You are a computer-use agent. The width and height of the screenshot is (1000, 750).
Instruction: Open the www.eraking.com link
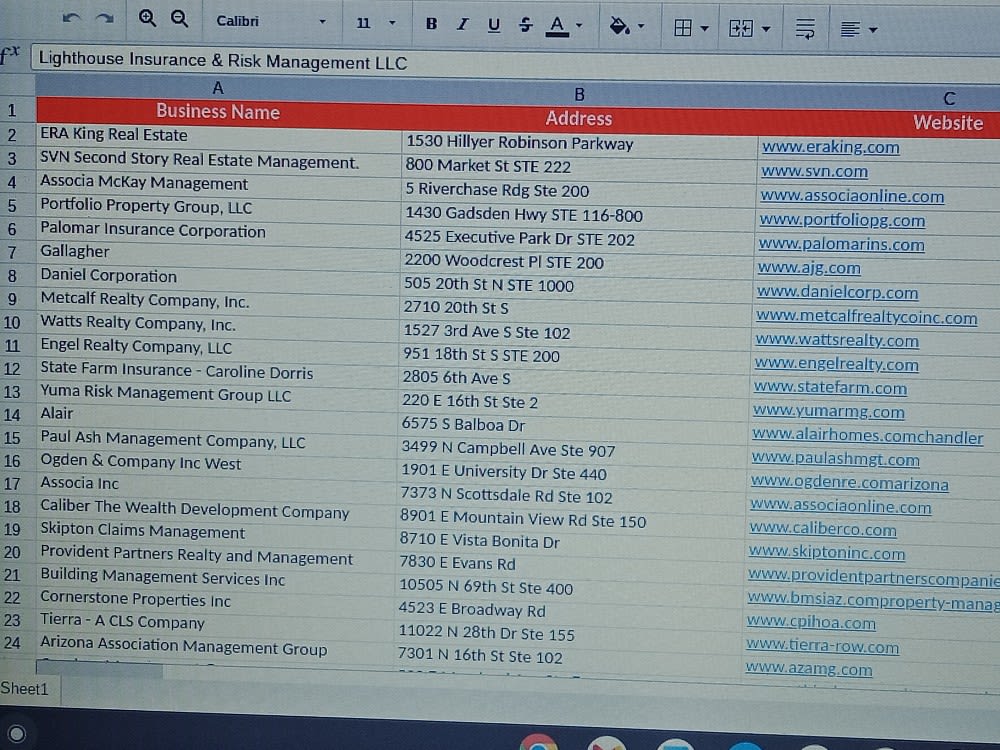coord(830,147)
